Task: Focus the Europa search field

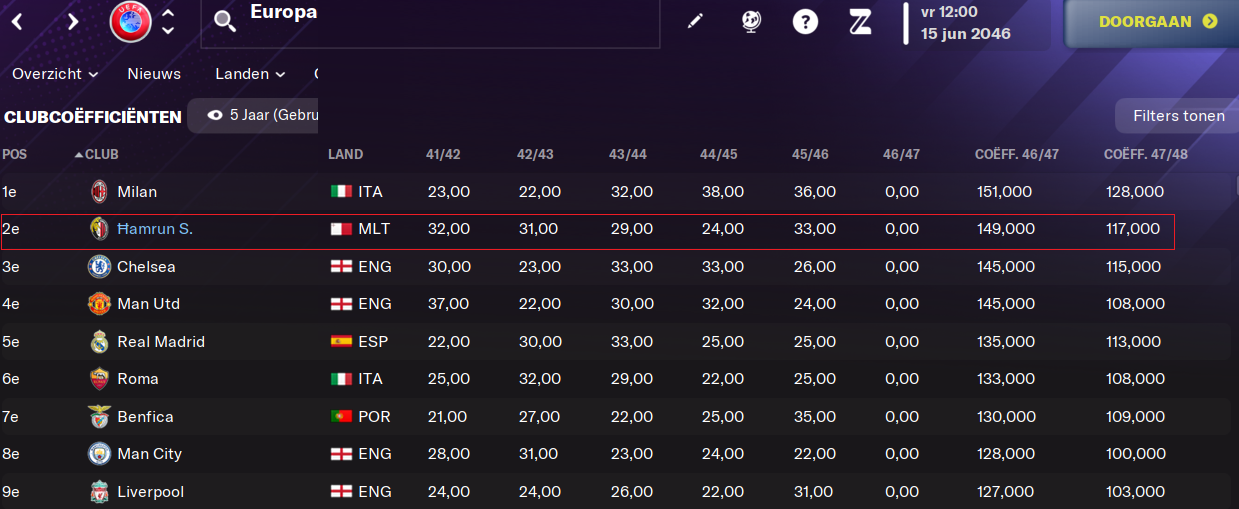Action: (430, 22)
